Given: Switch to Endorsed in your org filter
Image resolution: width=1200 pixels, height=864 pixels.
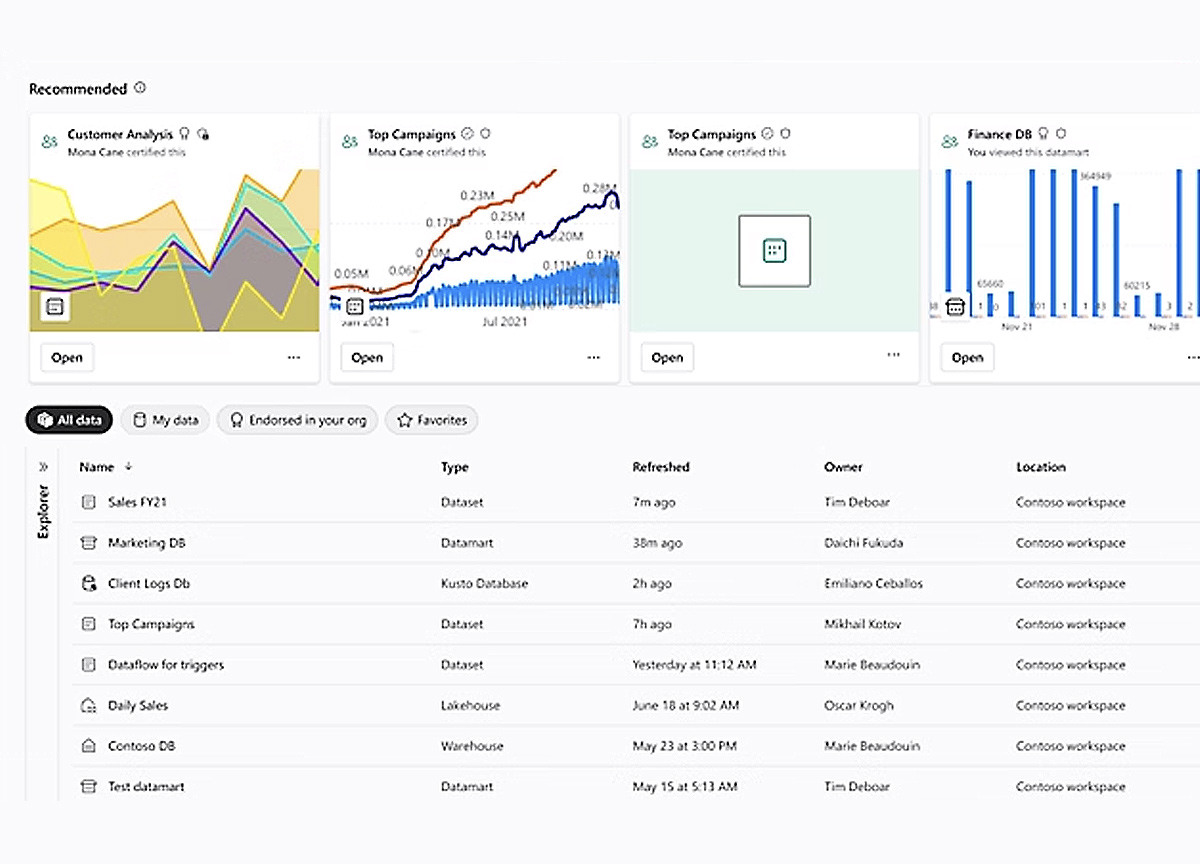Looking at the screenshot, I should 297,420.
